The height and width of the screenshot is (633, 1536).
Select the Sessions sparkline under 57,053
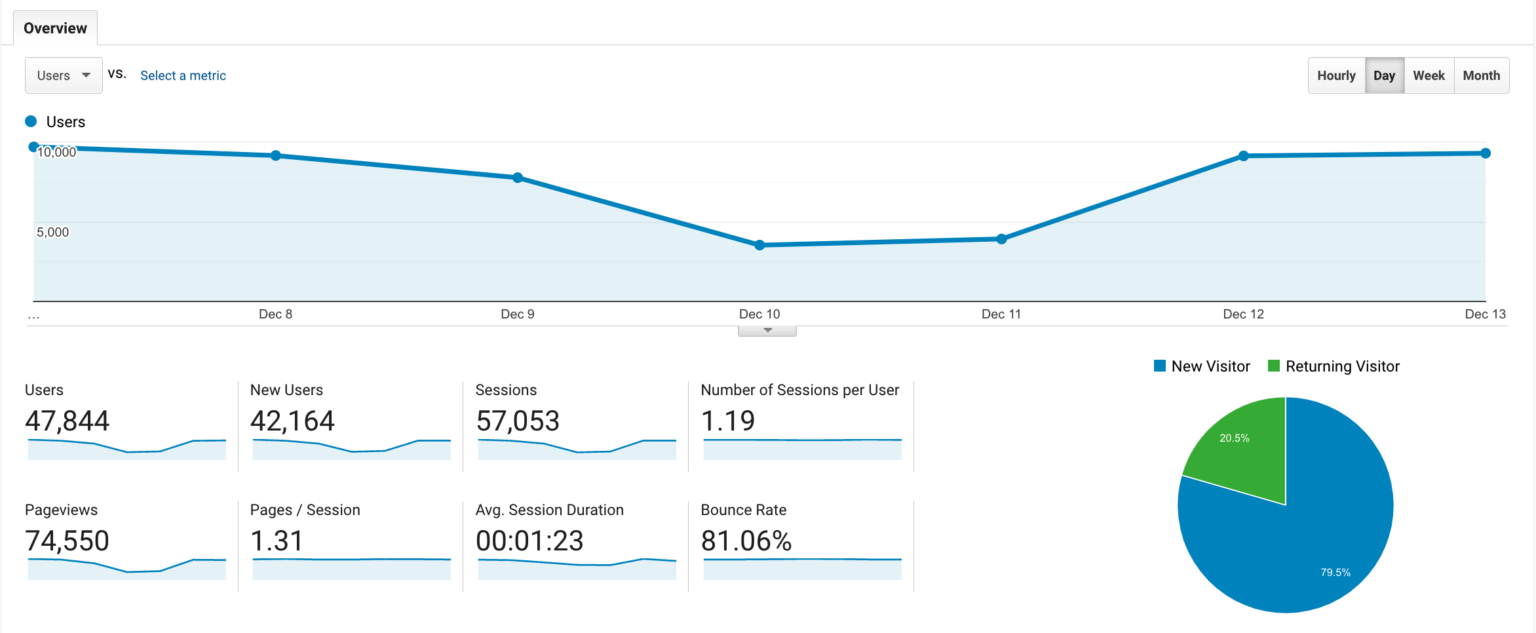pyautogui.click(x=577, y=448)
